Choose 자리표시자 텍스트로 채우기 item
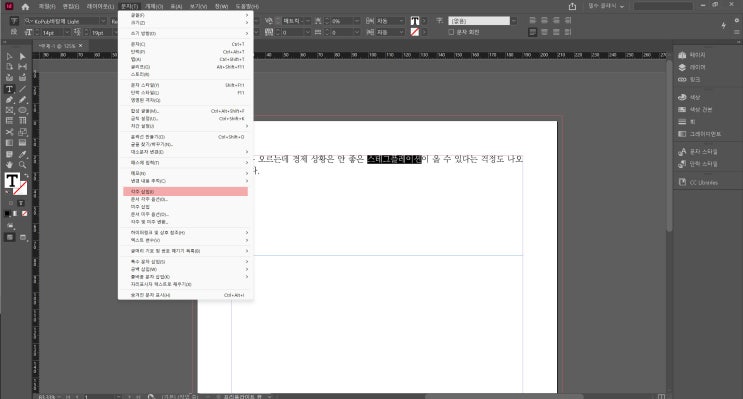 [186, 284]
